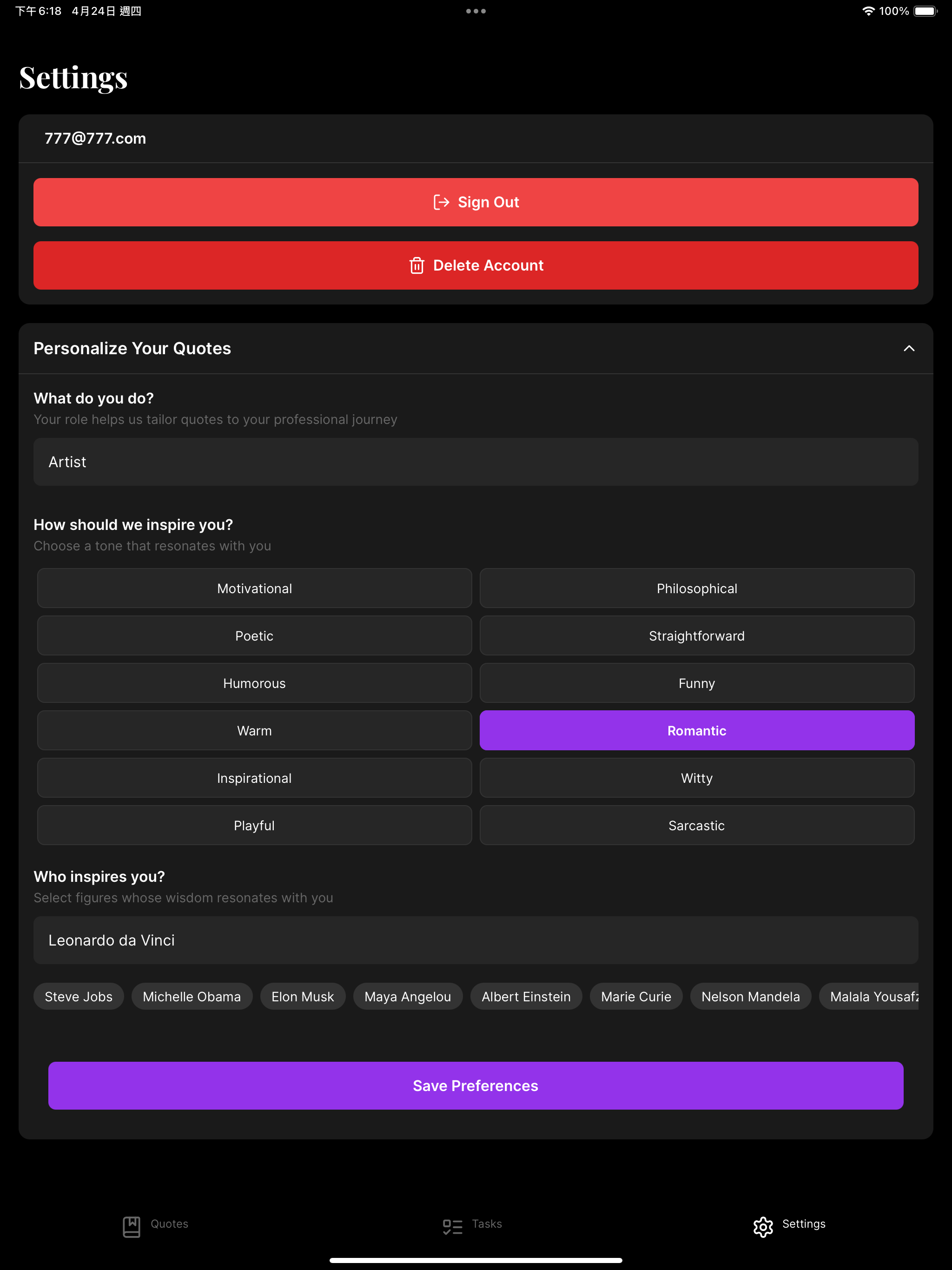Open Quotes tab bookmark icon
This screenshot has height=1270, width=952.
coord(132,1226)
